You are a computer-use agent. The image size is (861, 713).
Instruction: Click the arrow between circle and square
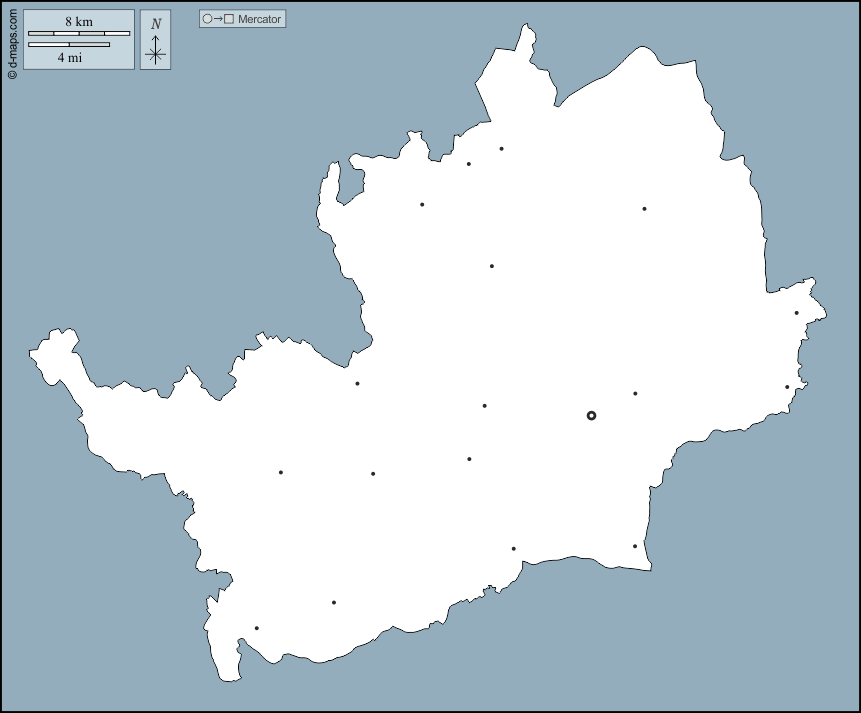click(218, 19)
